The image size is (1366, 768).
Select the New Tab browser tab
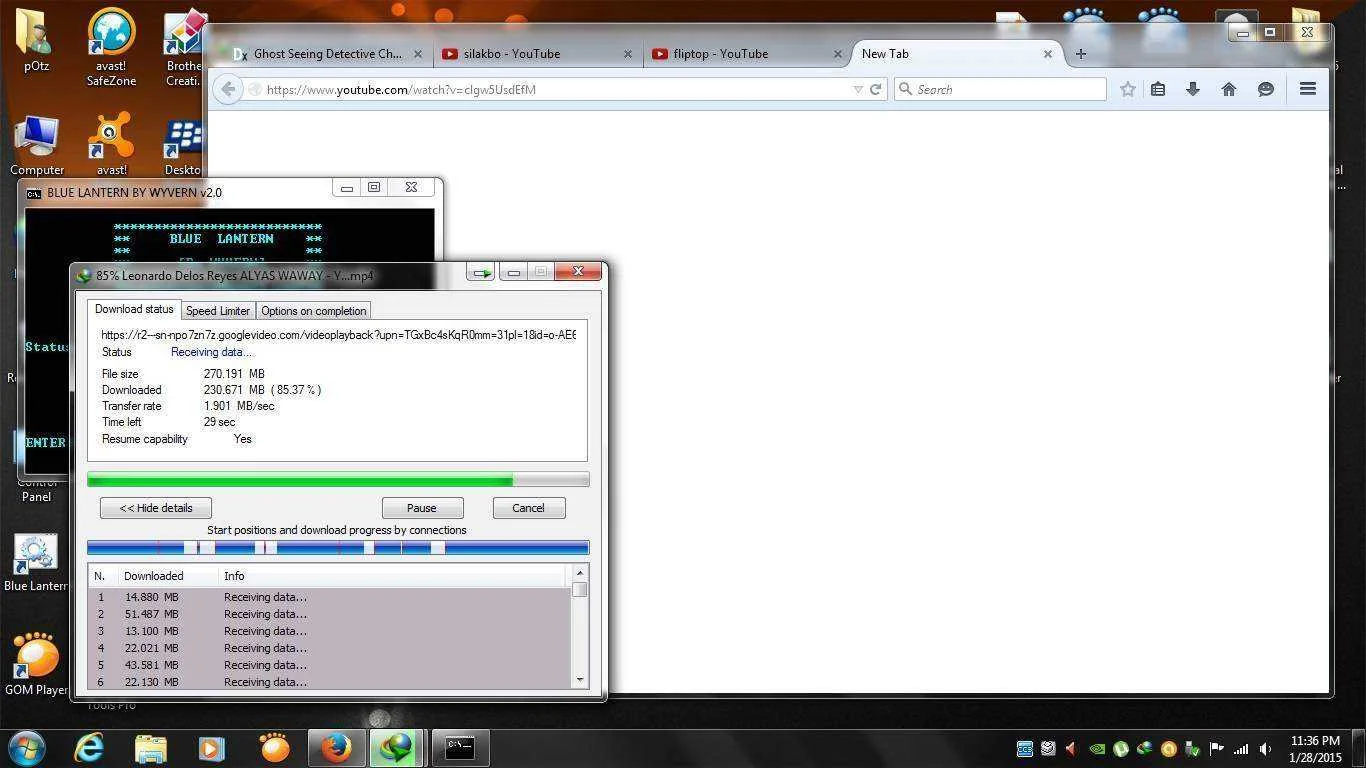point(956,54)
